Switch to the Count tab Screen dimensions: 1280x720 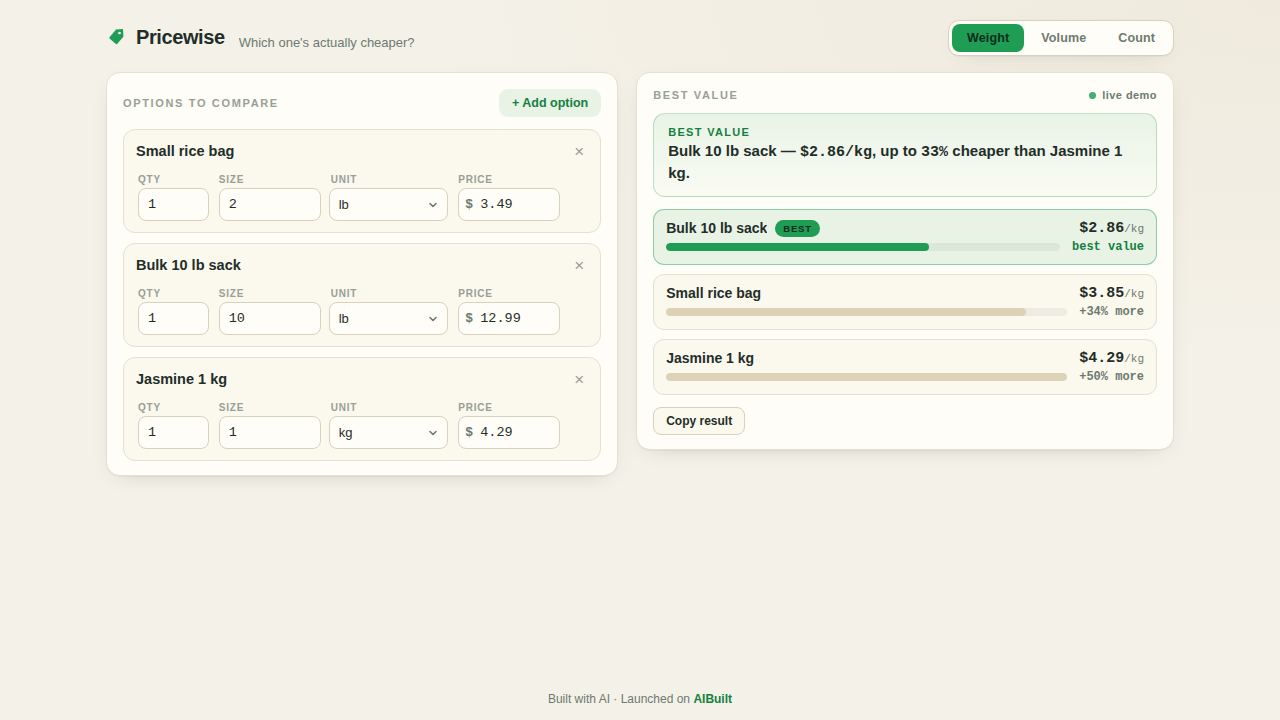tap(1136, 38)
